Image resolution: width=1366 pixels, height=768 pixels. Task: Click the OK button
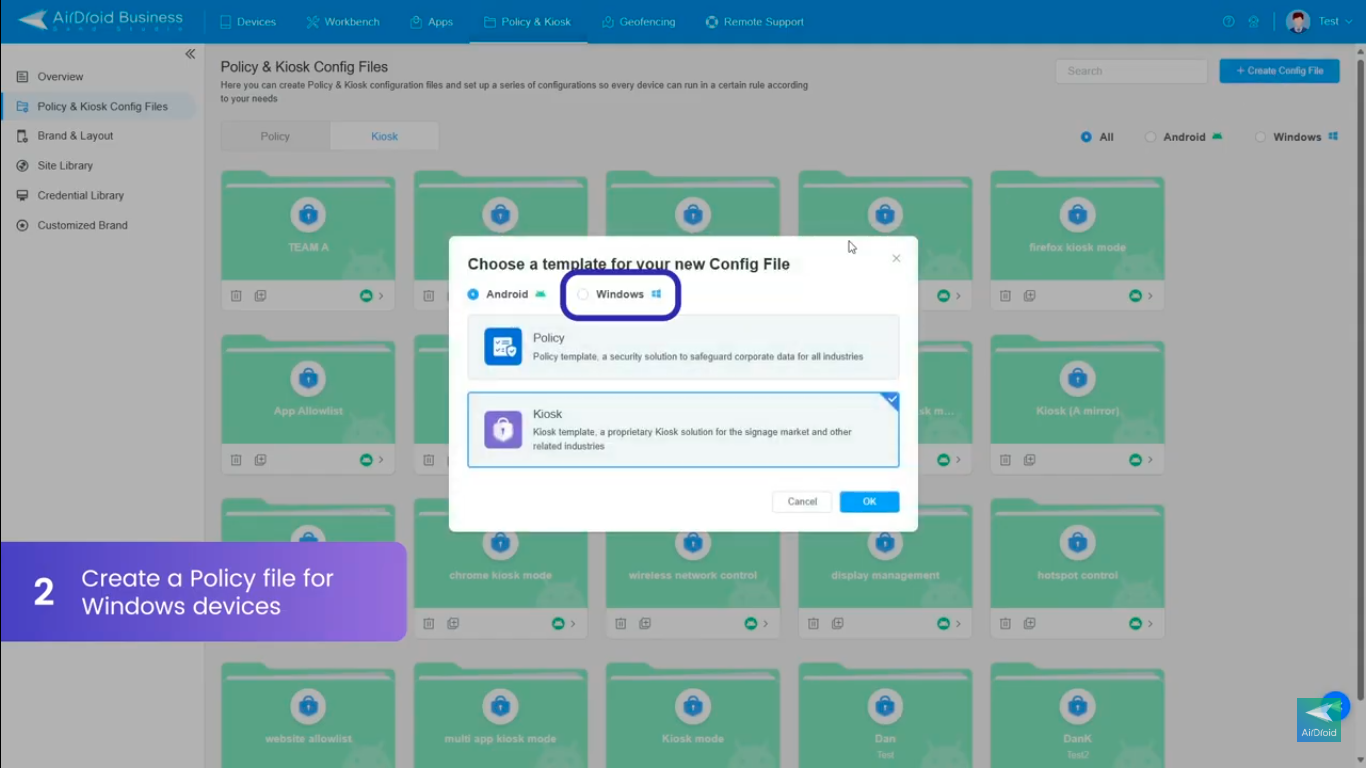(x=869, y=502)
